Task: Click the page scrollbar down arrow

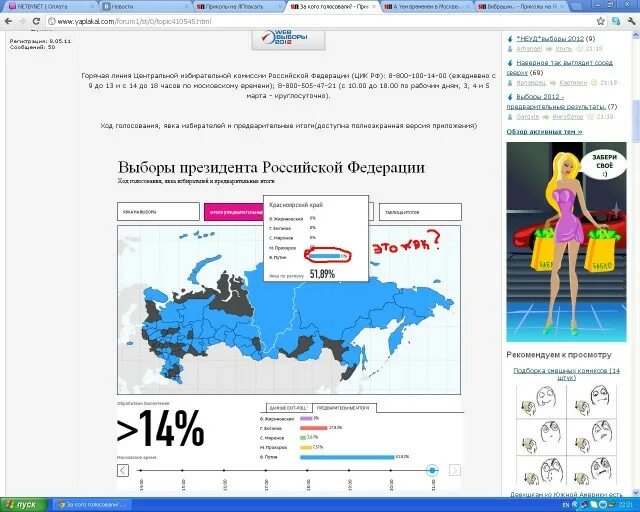Action: (x=636, y=494)
